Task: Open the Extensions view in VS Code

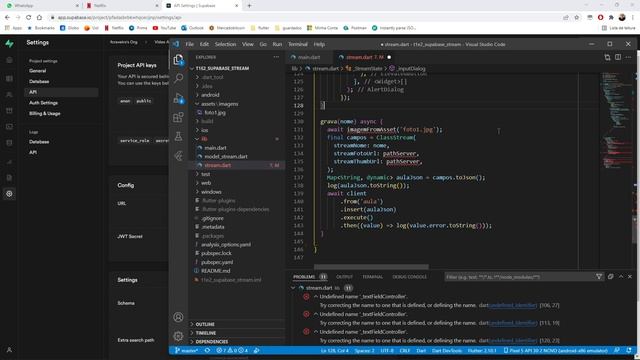Action: (x=178, y=118)
